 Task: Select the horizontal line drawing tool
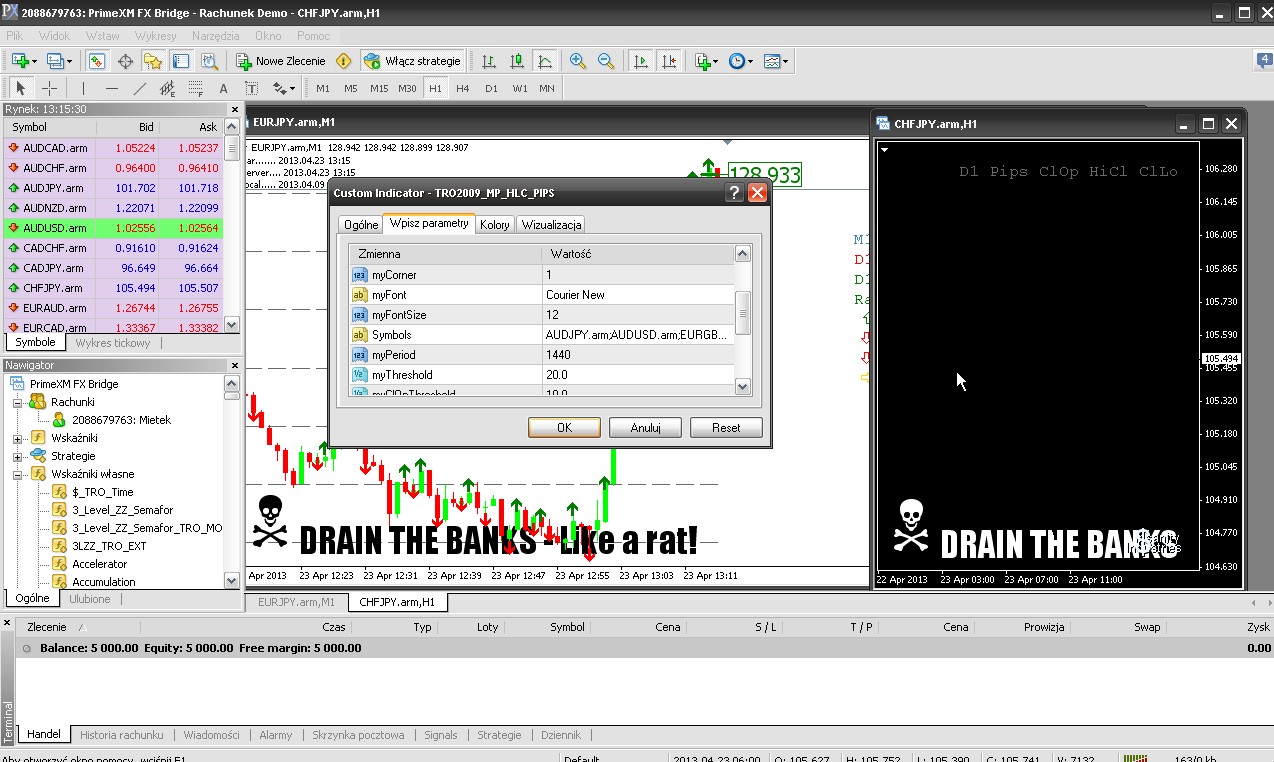[x=111, y=88]
